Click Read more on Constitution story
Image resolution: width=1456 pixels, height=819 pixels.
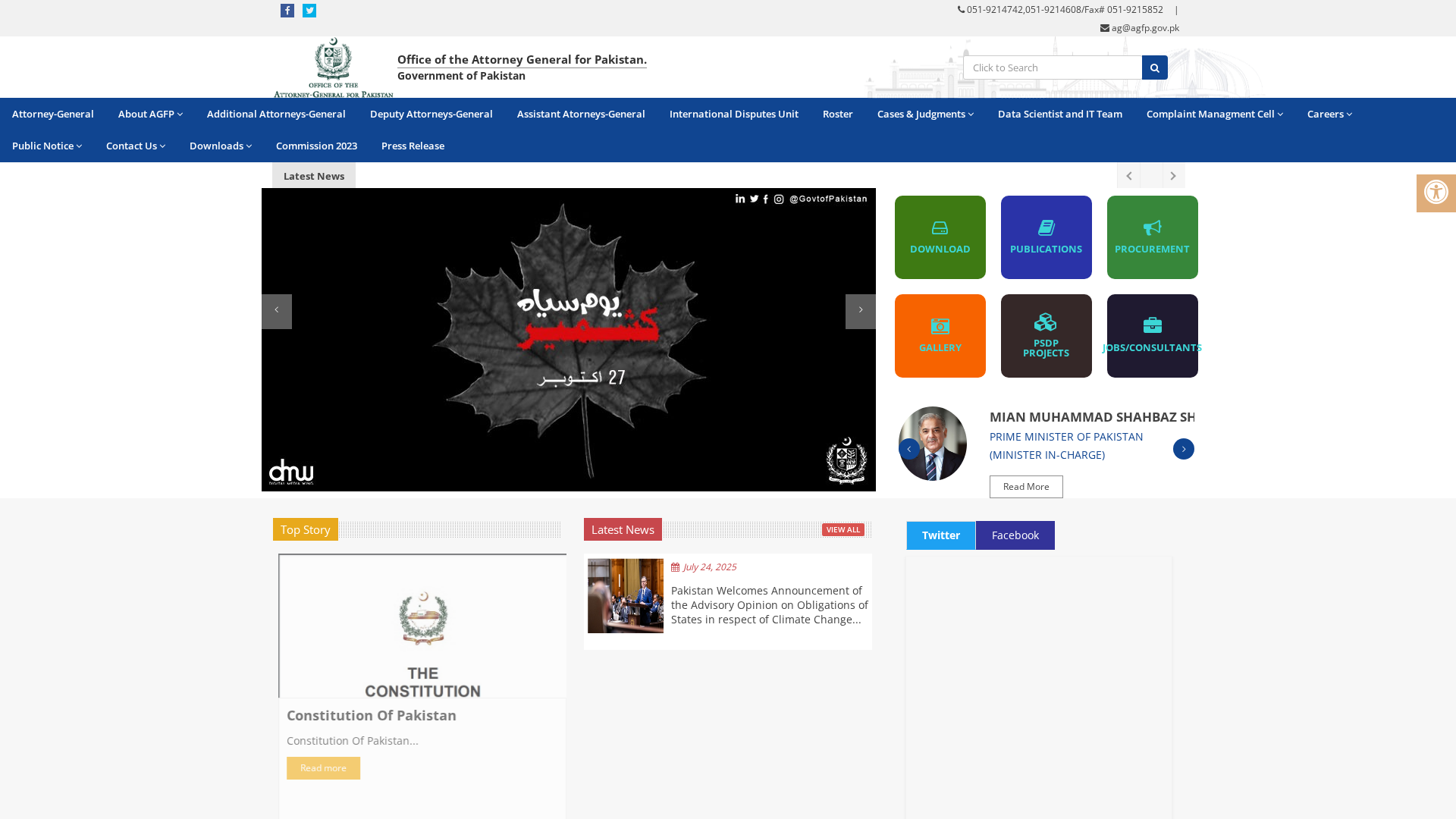(323, 768)
